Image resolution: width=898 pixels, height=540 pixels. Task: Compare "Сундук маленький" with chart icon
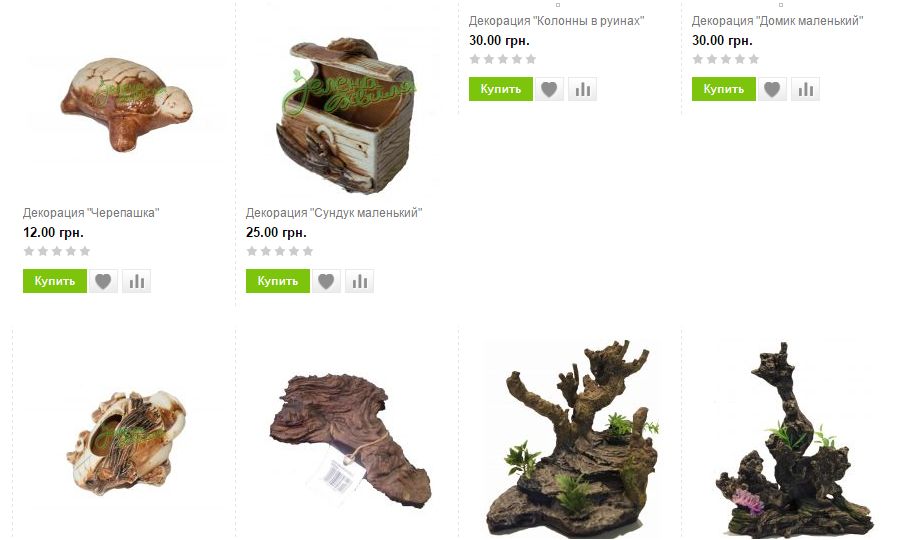(359, 281)
